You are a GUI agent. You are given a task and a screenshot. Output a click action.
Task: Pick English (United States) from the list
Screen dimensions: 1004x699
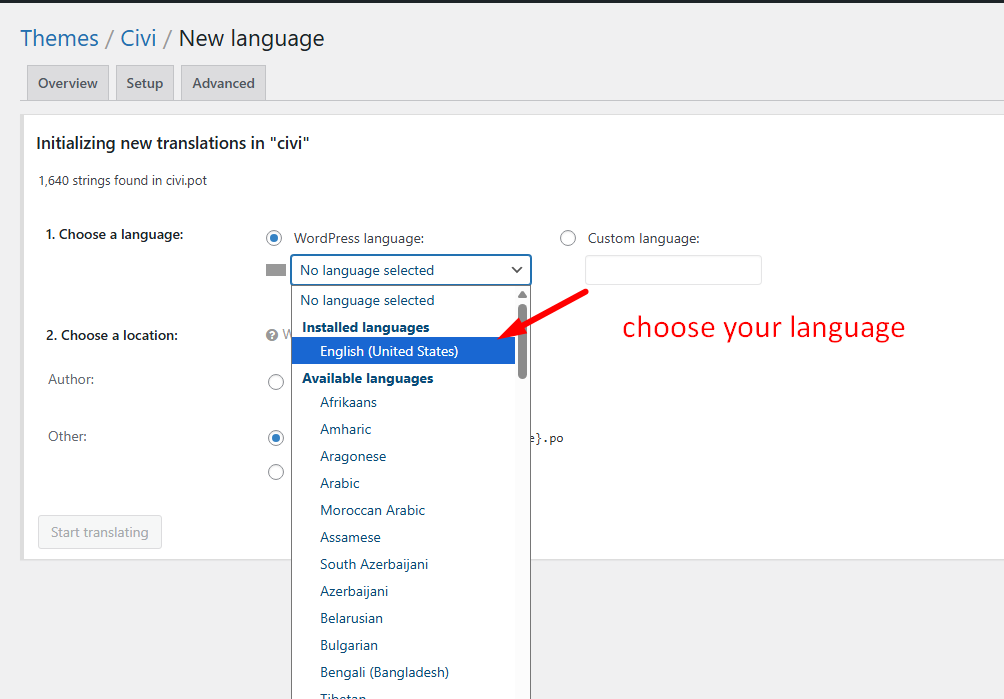pyautogui.click(x=389, y=351)
